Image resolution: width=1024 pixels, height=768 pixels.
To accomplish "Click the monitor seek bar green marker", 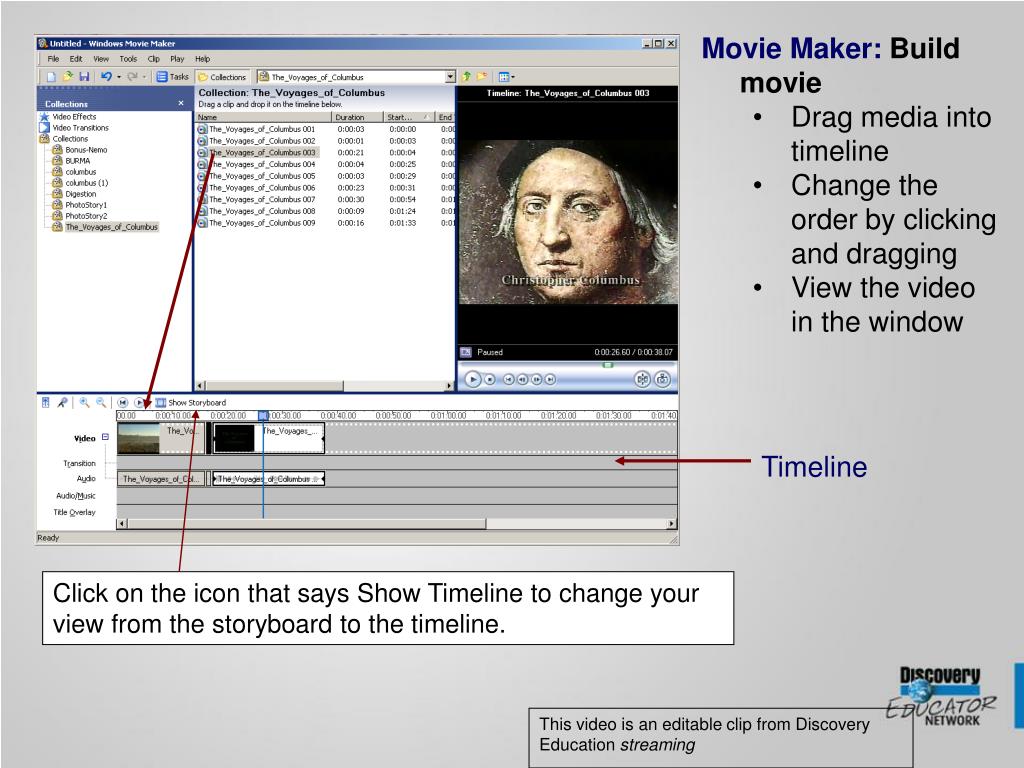I will coord(608,365).
